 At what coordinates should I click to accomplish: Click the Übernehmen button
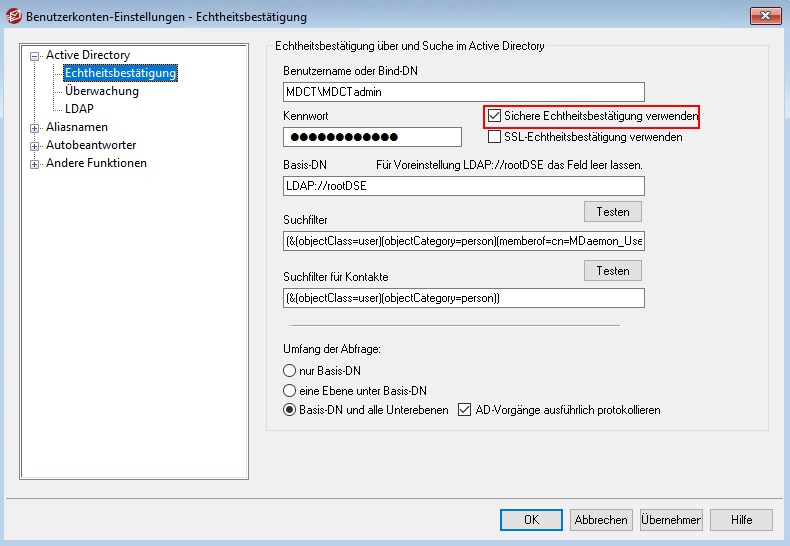pos(671,520)
